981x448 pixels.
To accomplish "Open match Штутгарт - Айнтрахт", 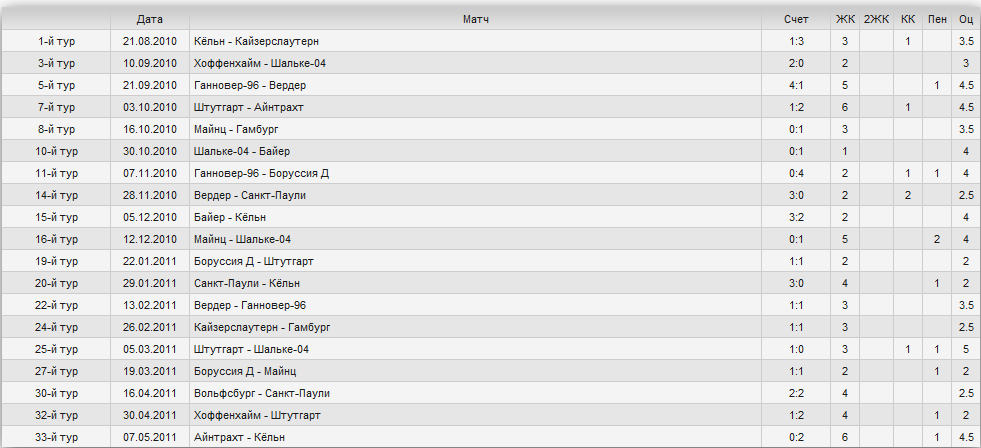I will [248, 107].
